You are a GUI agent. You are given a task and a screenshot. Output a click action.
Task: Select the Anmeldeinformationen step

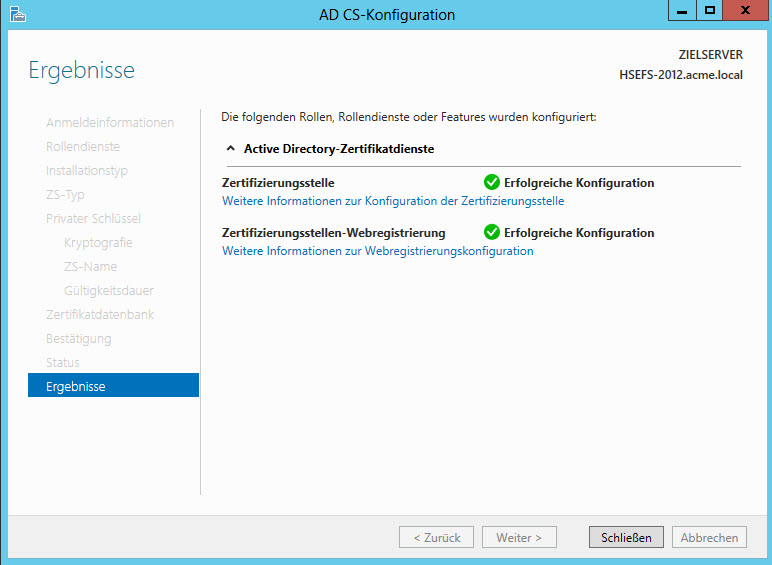point(110,122)
